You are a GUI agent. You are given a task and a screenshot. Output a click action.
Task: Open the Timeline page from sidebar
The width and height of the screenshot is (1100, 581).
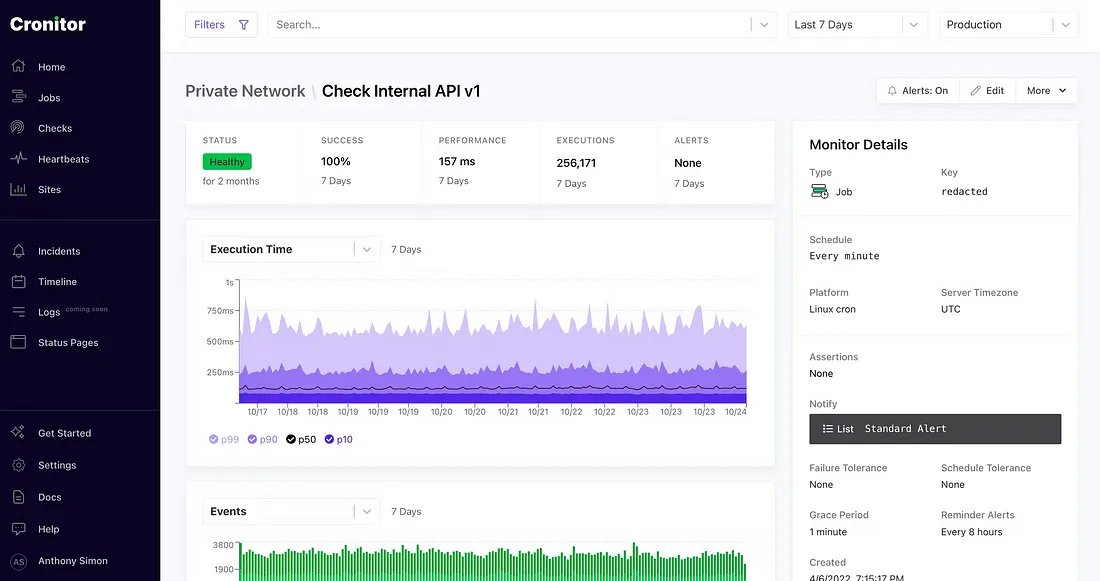coord(57,282)
